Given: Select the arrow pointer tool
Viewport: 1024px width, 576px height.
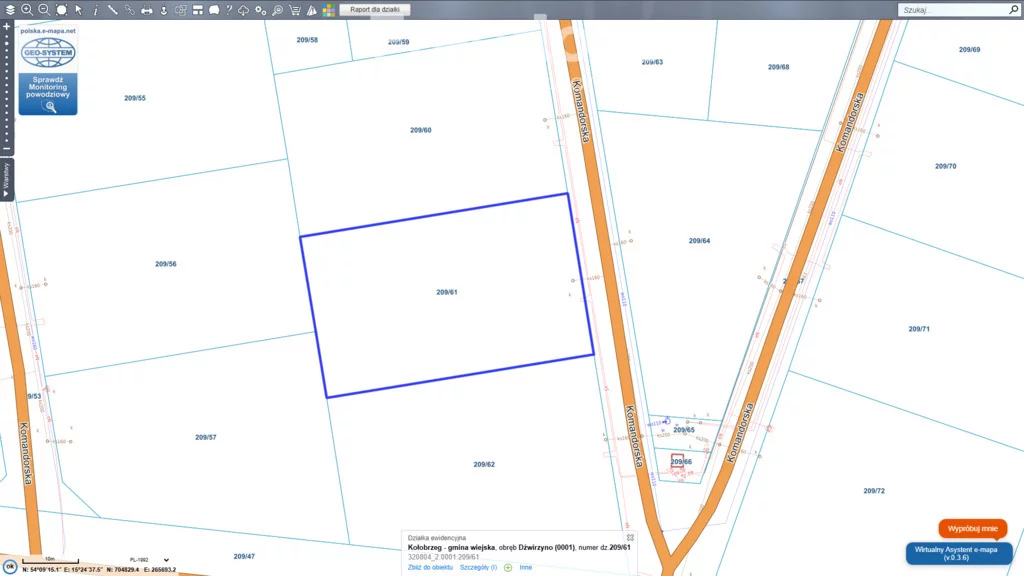Looking at the screenshot, I should 78,9.
